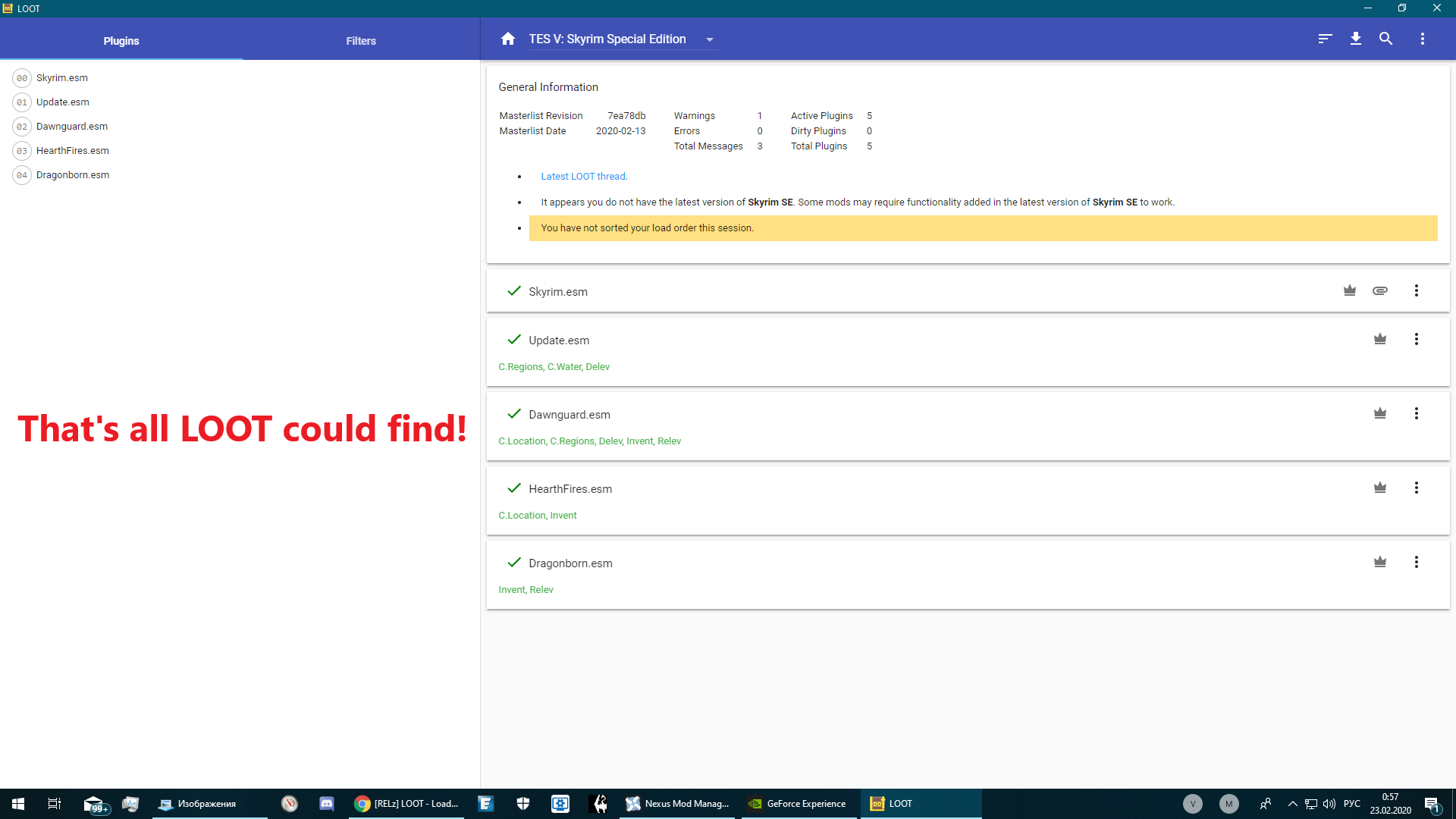Click crown icon on HearthFires.esm card
The image size is (1456, 819).
coord(1380,488)
